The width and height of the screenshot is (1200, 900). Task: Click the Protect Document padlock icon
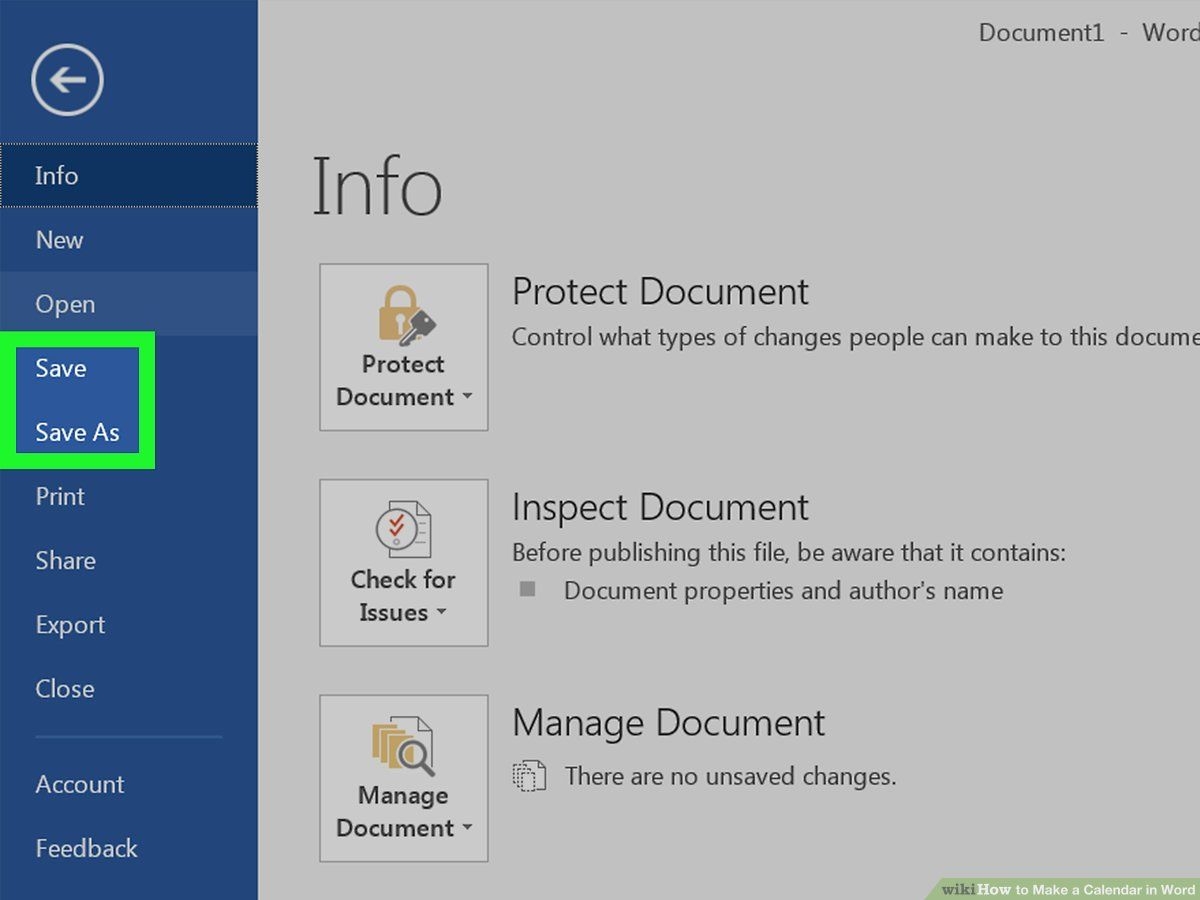[407, 314]
